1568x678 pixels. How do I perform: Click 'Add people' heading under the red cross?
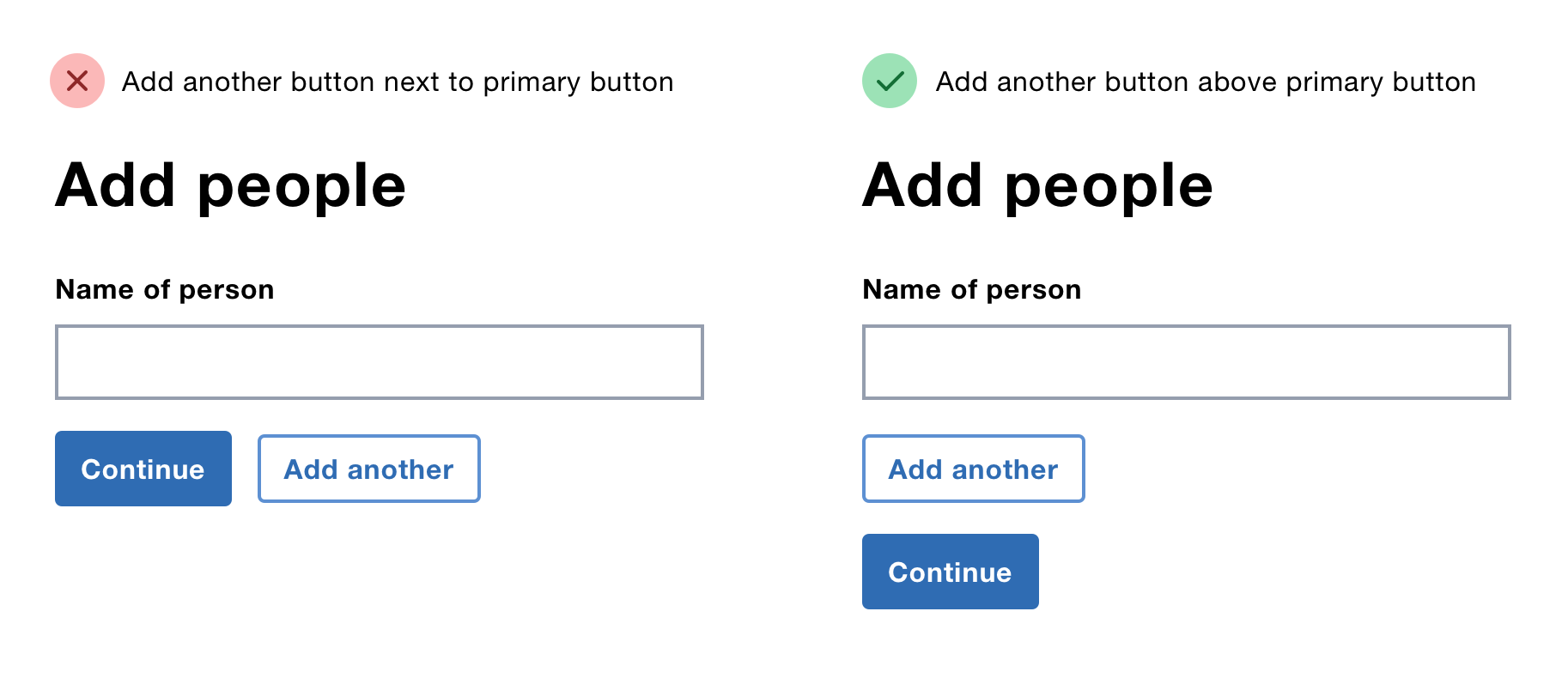point(230,186)
